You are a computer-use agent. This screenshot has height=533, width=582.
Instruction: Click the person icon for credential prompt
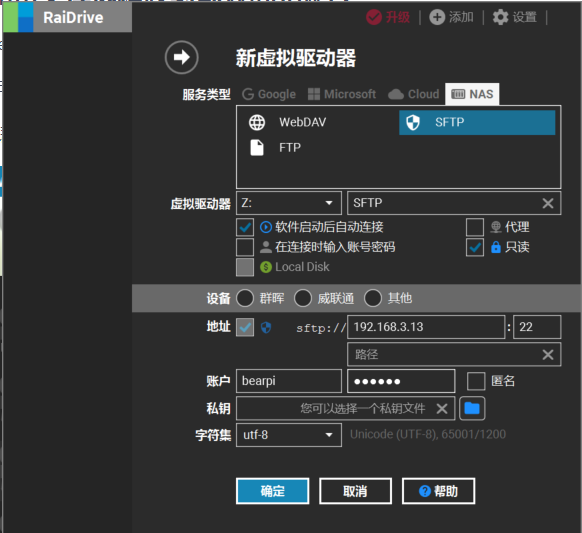pyautogui.click(x=266, y=247)
